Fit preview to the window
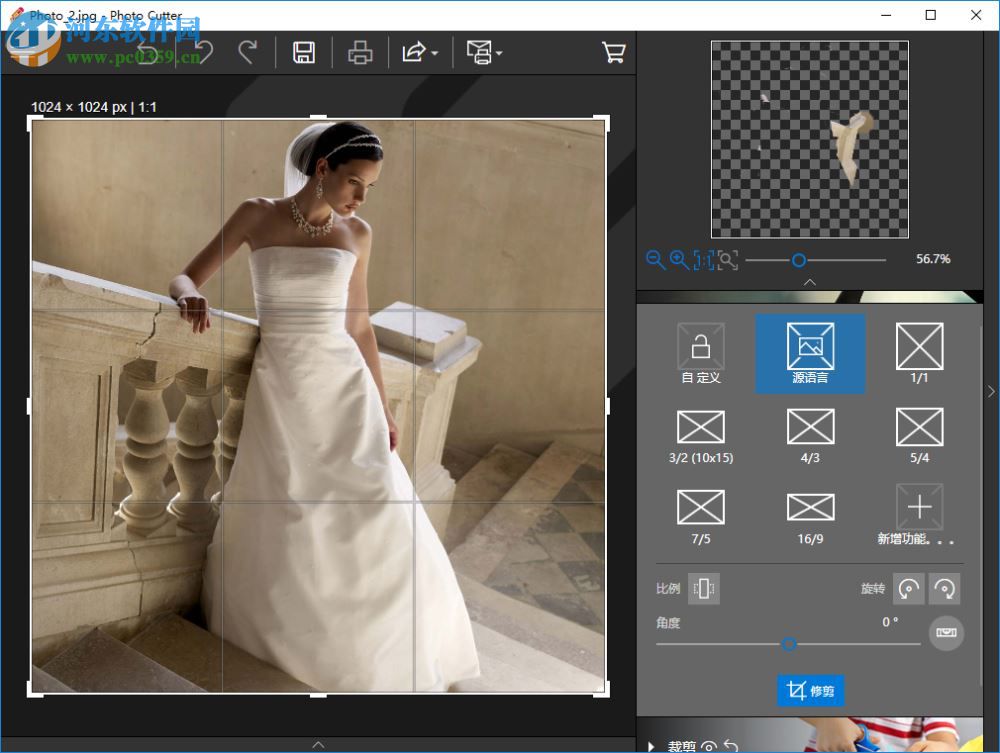Image resolution: width=1000 pixels, height=753 pixels. [x=729, y=260]
